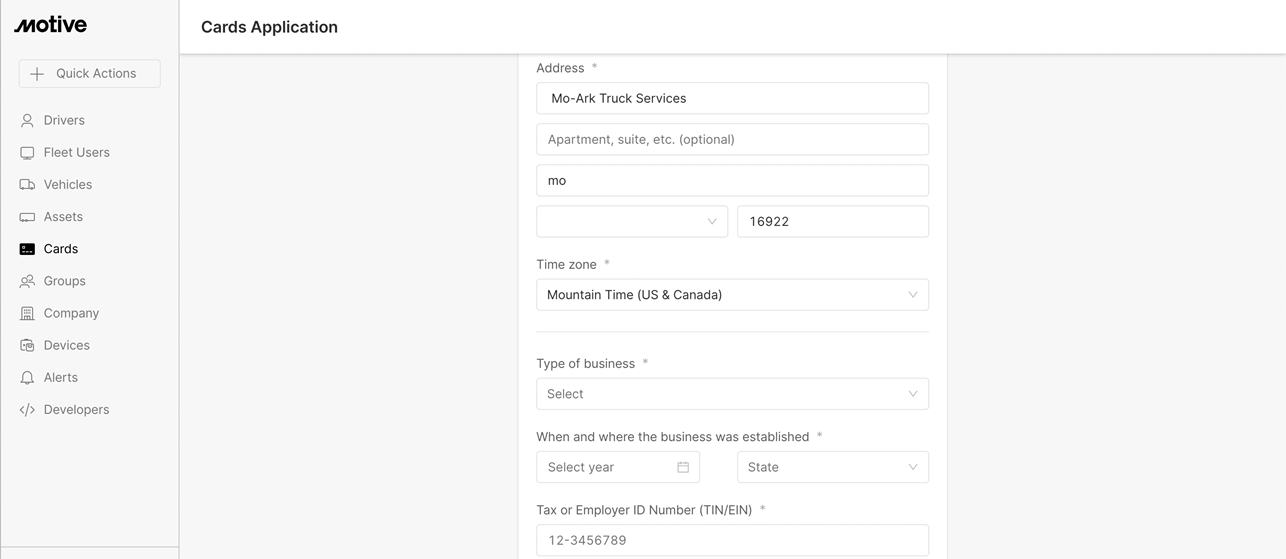Go to Fleet Users section
Screen dimensions: 1286x559
pyautogui.click(x=76, y=153)
